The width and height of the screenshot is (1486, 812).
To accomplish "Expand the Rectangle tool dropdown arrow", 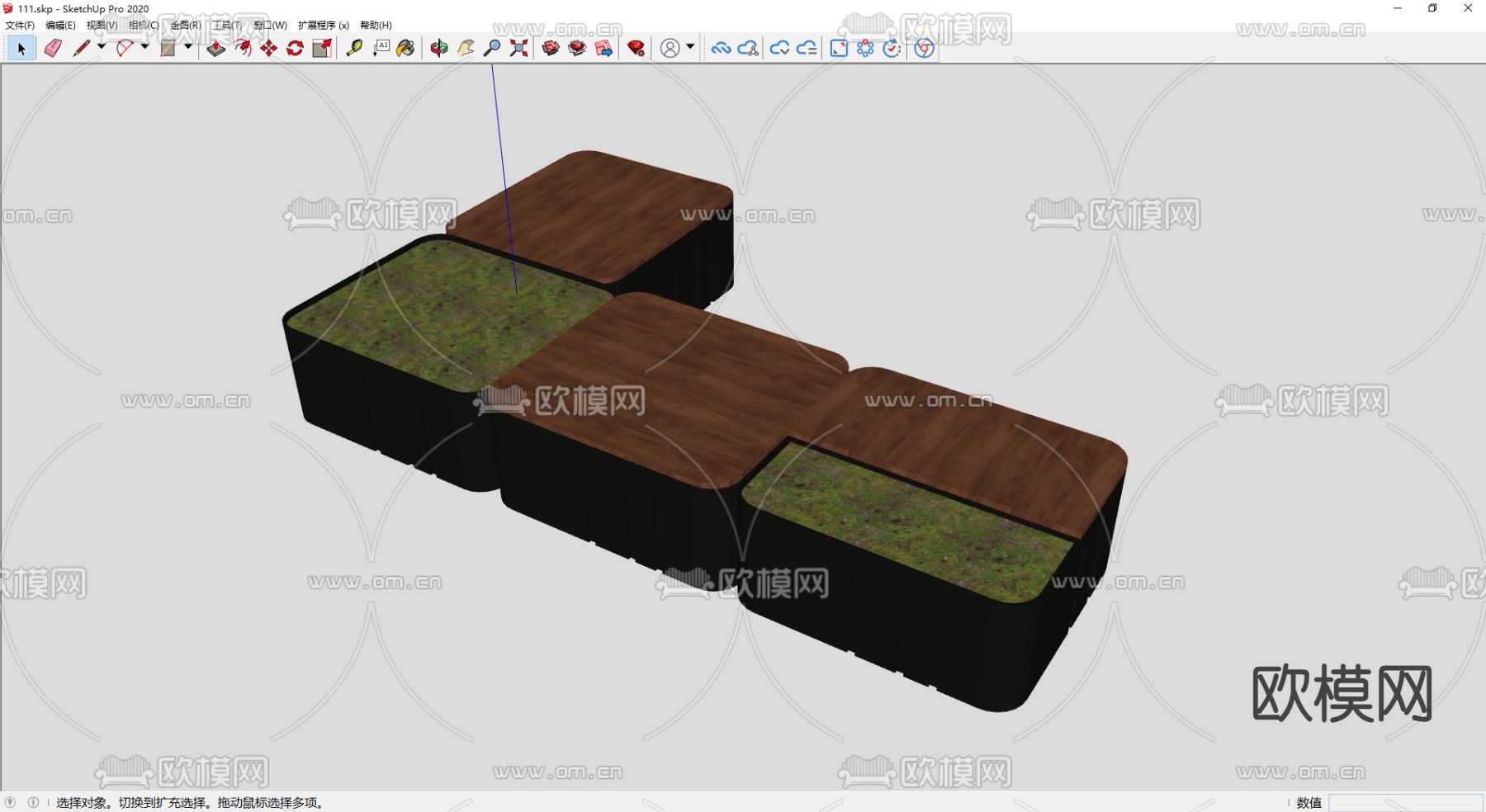I will (187, 48).
